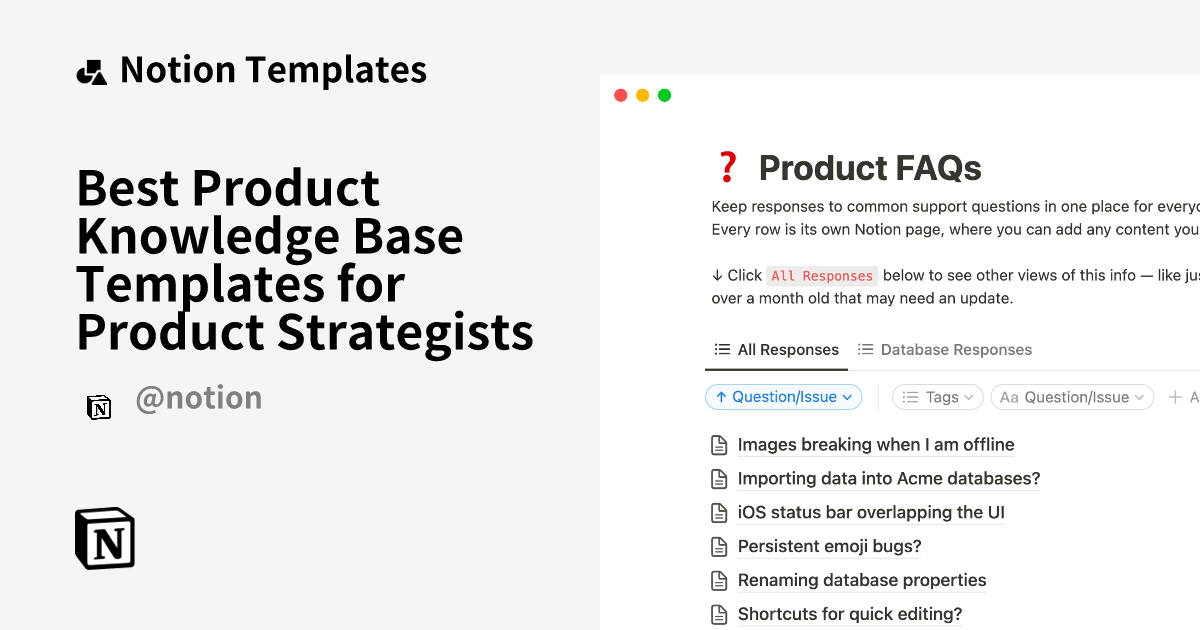Open the Question/Issue sort dropdown
The image size is (1200, 630).
783,397
